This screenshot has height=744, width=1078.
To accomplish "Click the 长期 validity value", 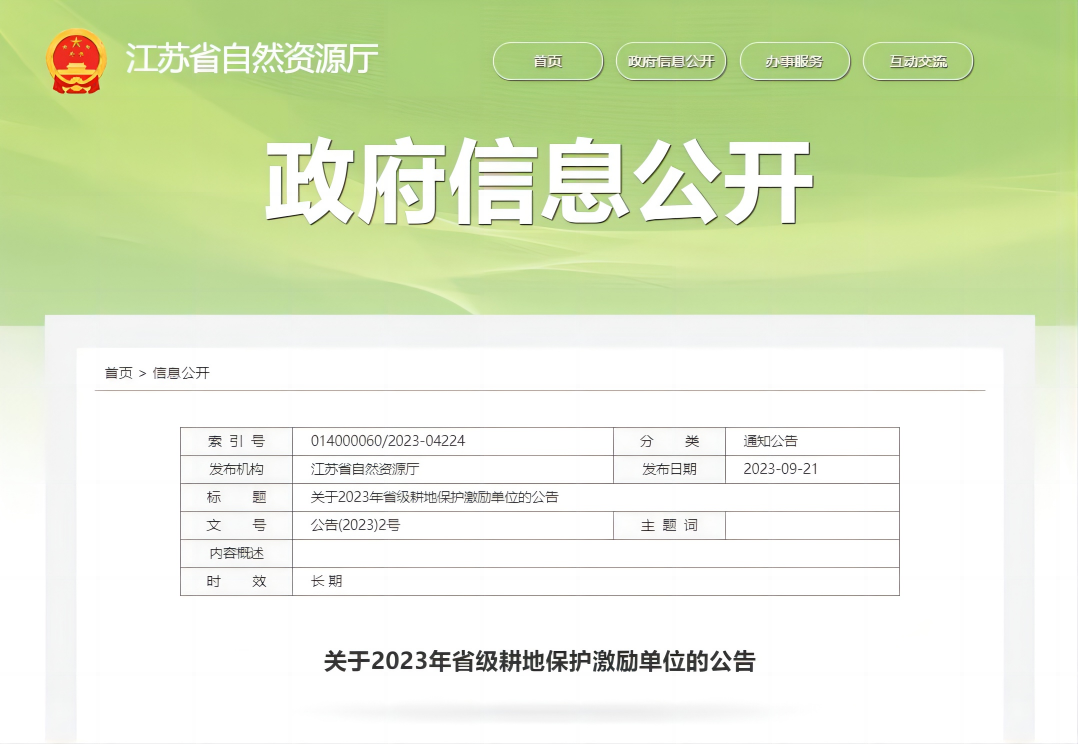I will tap(327, 581).
